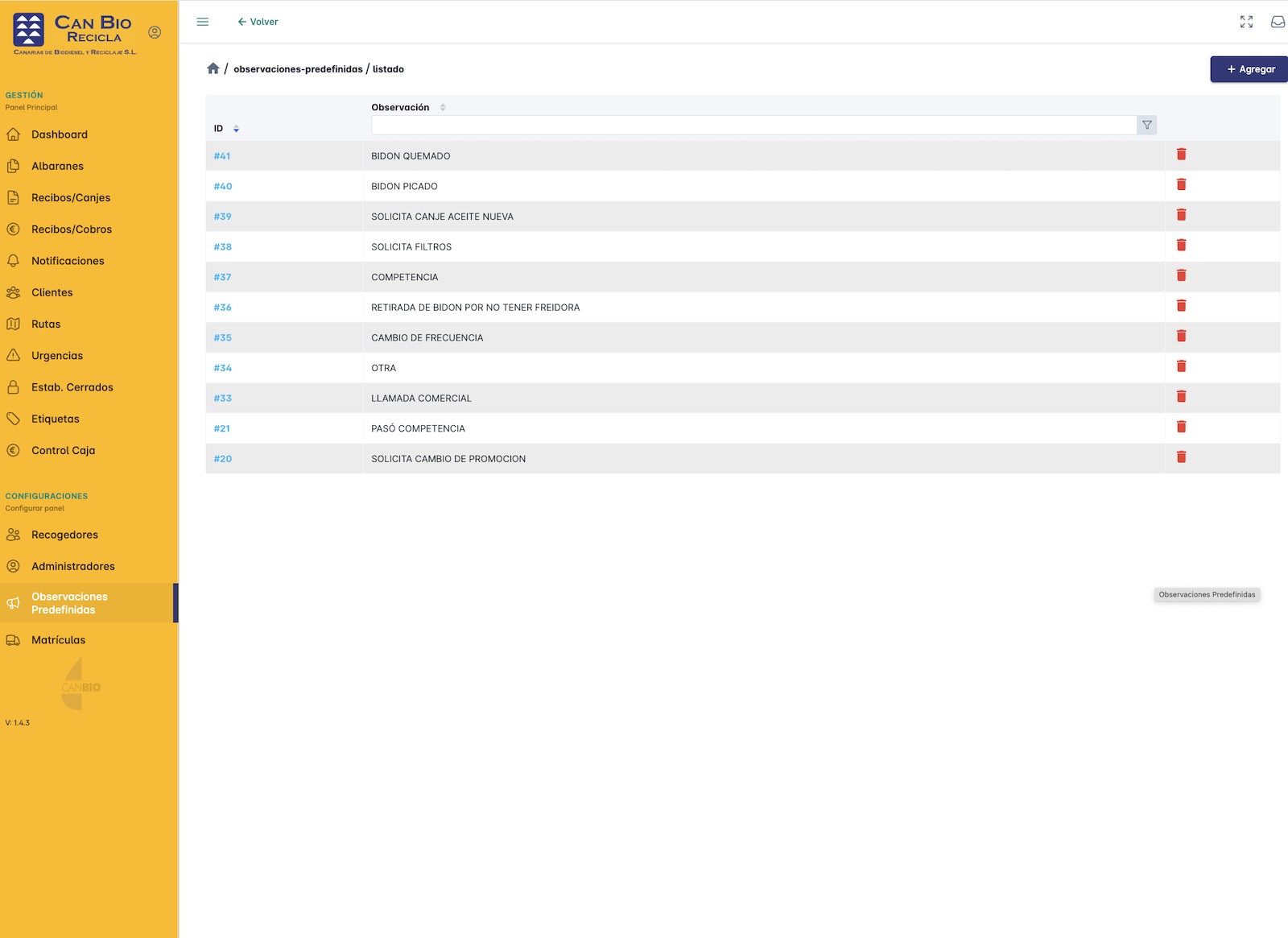Enter fullscreen using the expand icon
Screen dimensions: 1288x938
1246,22
